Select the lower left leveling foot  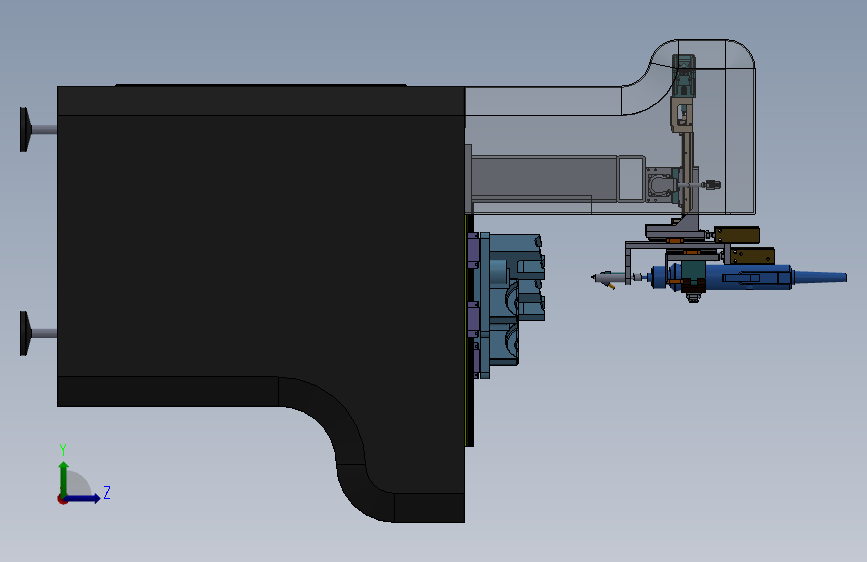[x=37, y=333]
